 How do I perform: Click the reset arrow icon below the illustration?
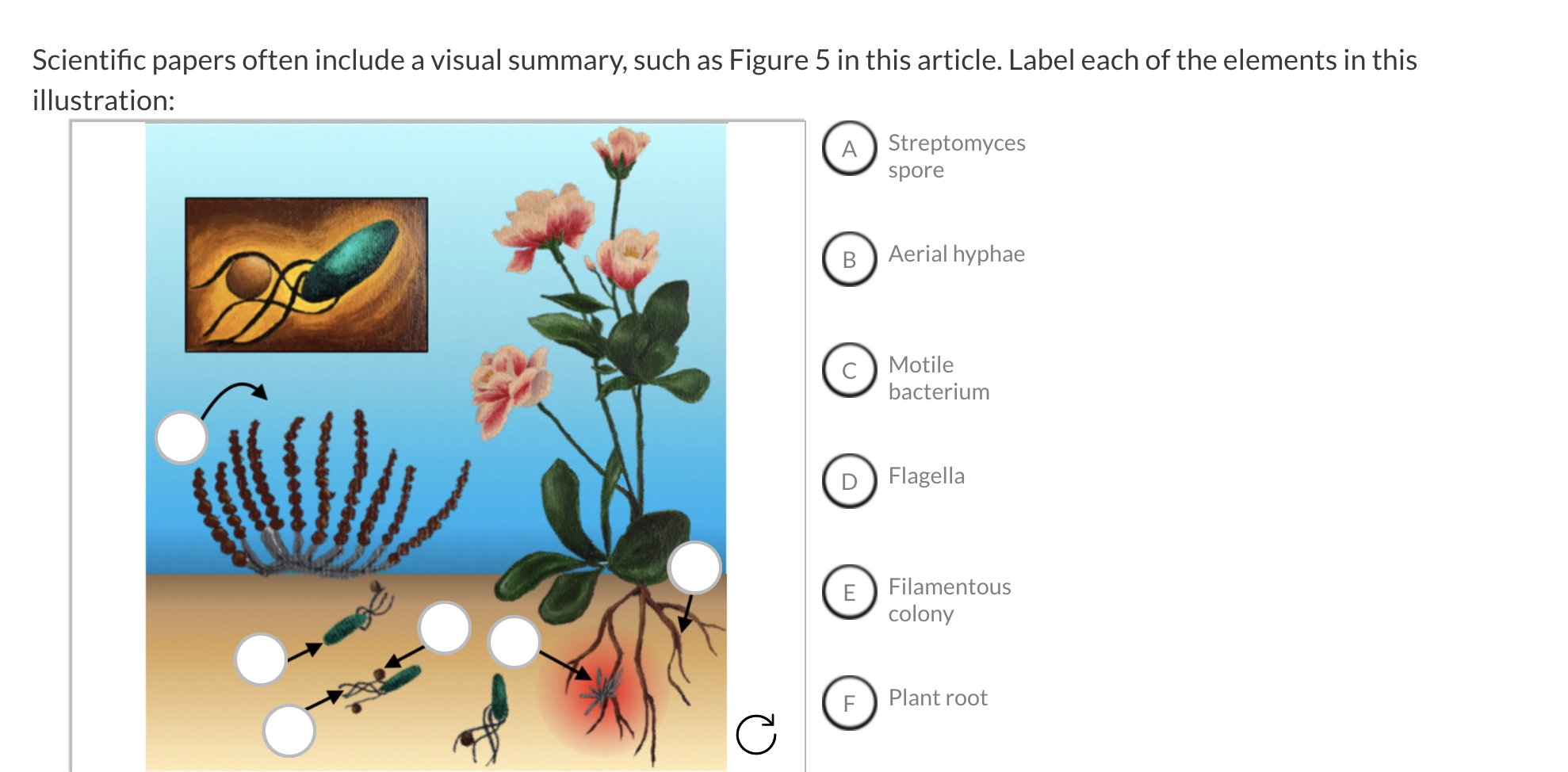[757, 734]
